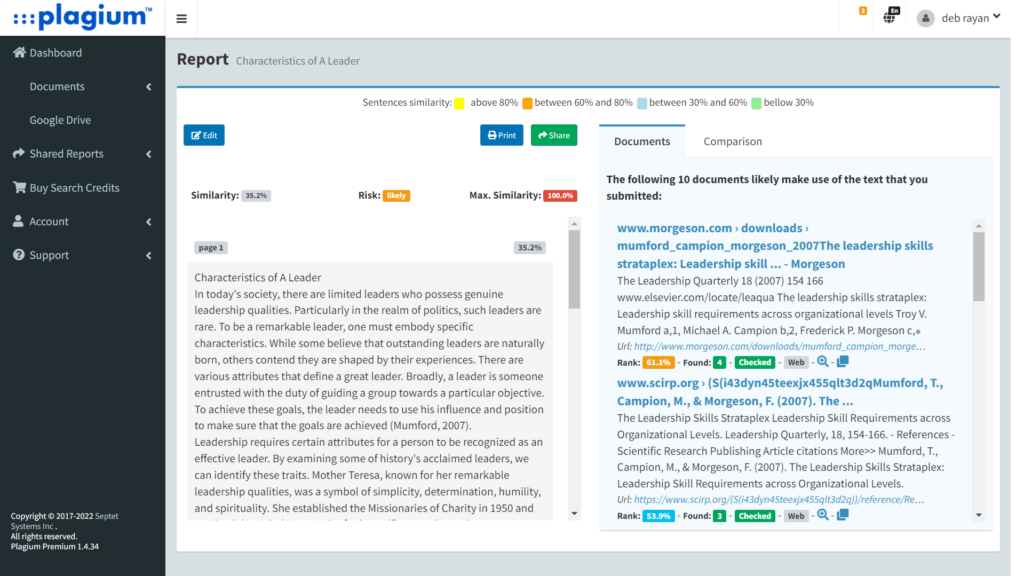
Task: Click the copy icon for scirp.org result
Action: click(842, 515)
